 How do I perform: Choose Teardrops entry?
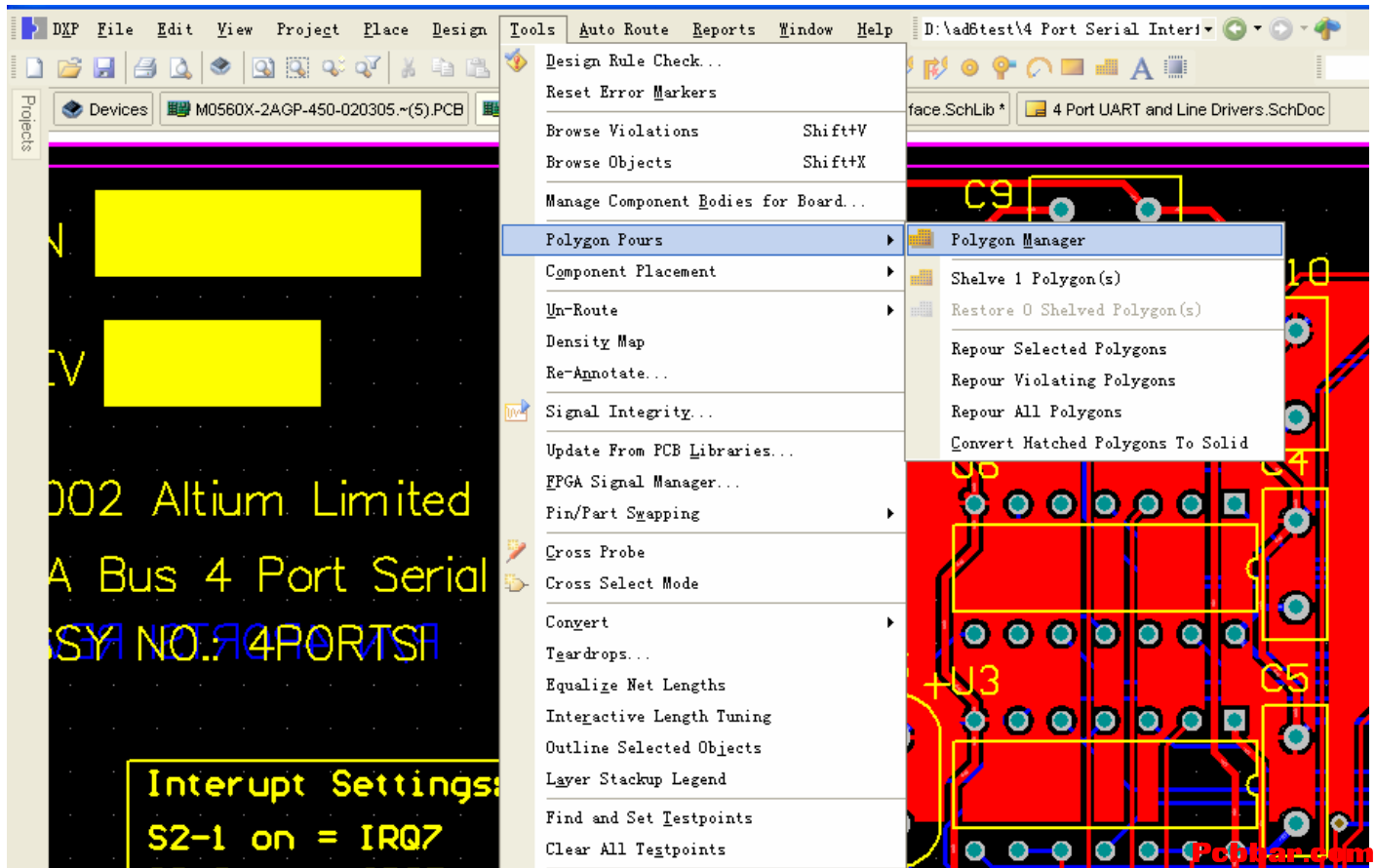click(703, 653)
